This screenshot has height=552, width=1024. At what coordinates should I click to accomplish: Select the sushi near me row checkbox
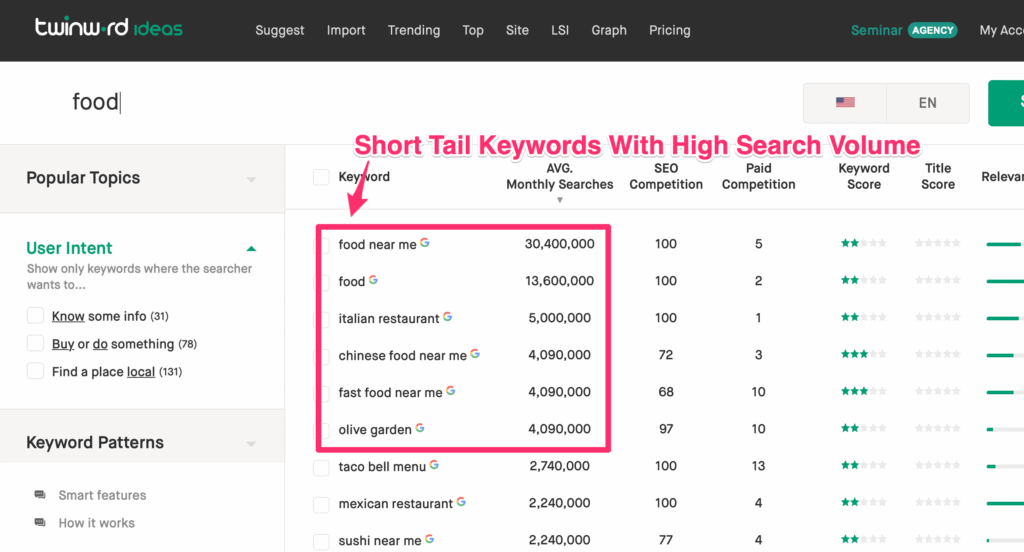[321, 542]
